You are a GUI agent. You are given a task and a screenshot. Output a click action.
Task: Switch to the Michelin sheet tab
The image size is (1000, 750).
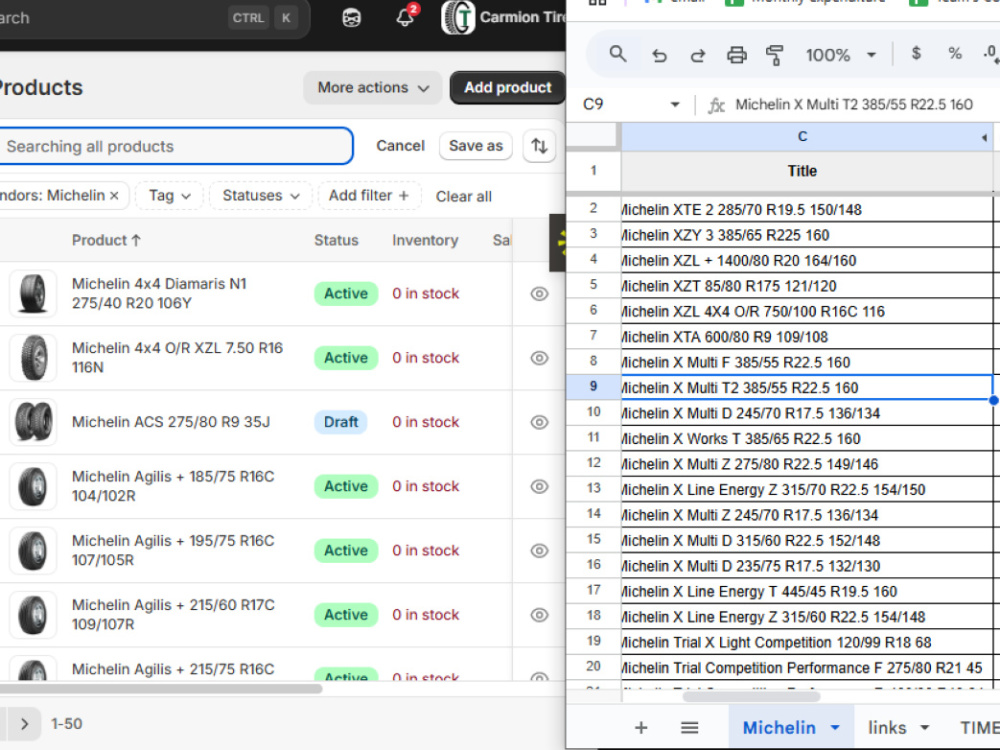[779, 728]
